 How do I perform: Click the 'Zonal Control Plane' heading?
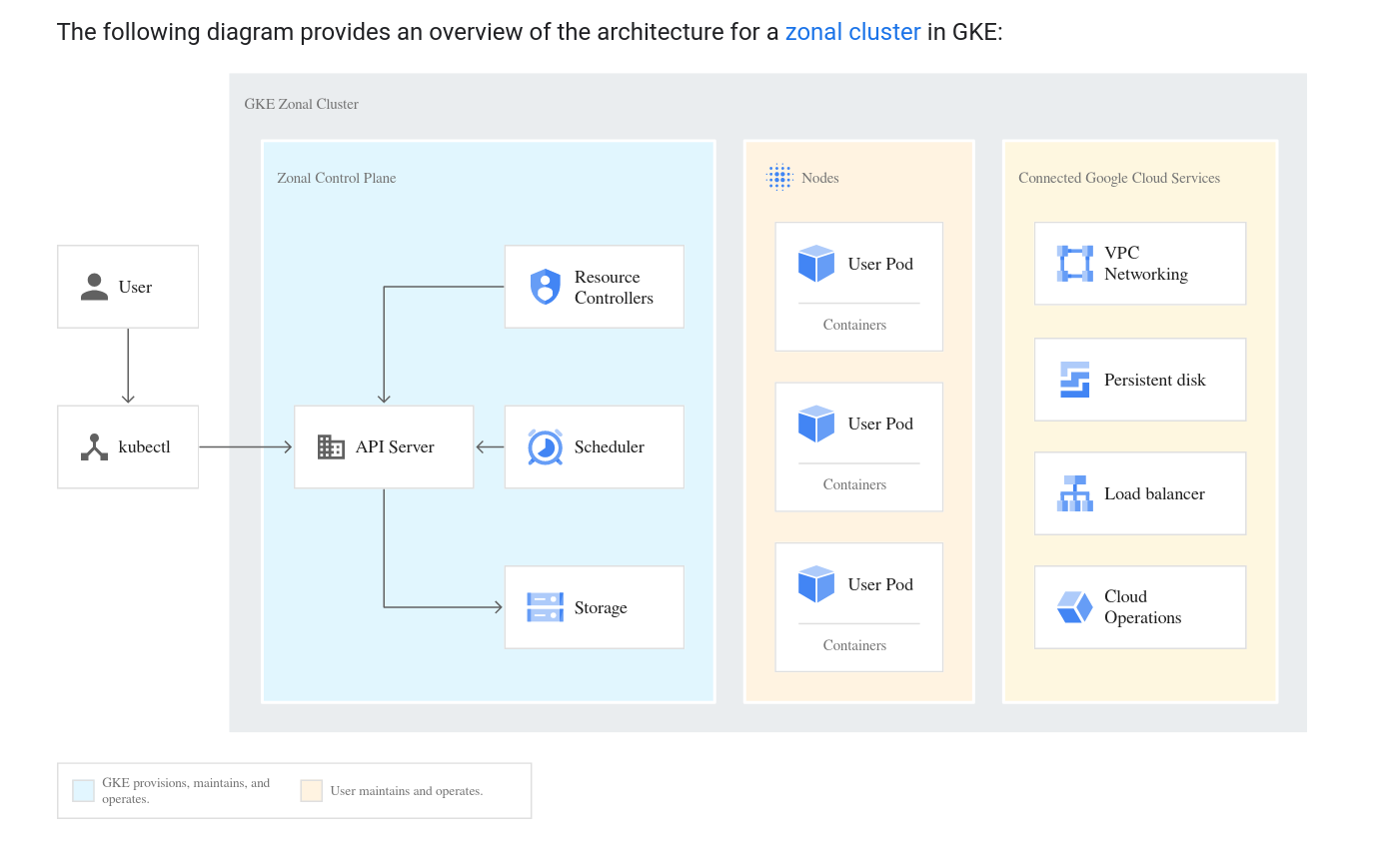[337, 178]
